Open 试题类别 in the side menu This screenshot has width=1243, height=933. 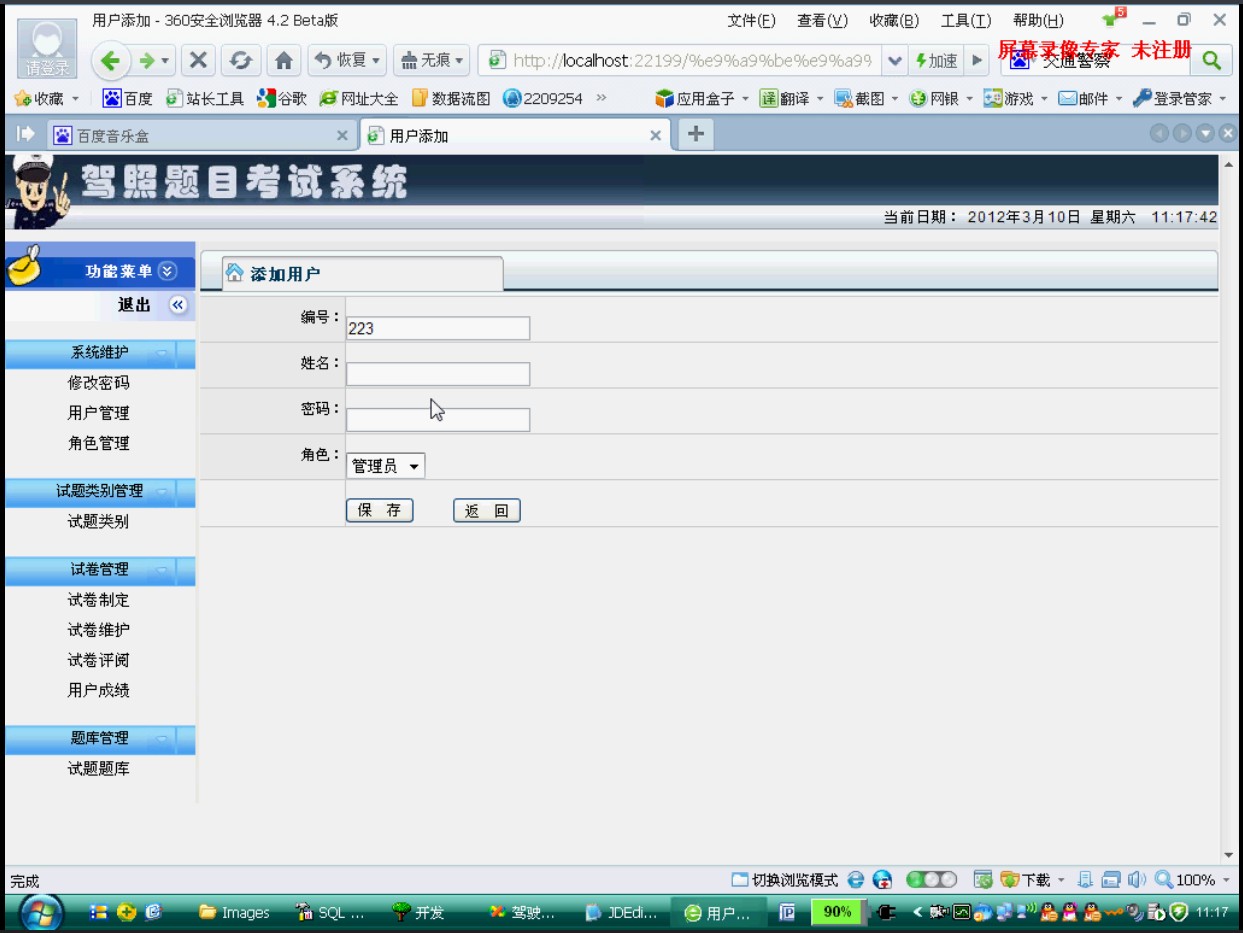click(x=98, y=521)
